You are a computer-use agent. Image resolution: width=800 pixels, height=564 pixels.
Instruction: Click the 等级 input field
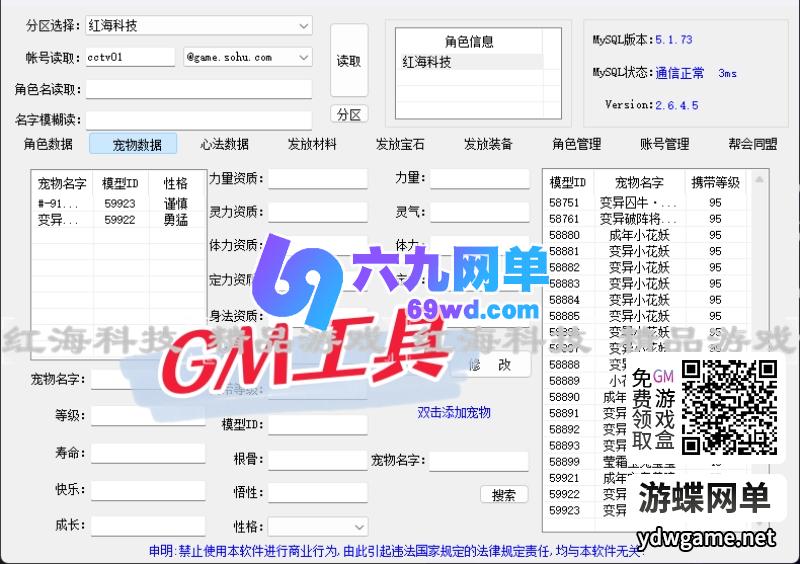[x=148, y=415]
